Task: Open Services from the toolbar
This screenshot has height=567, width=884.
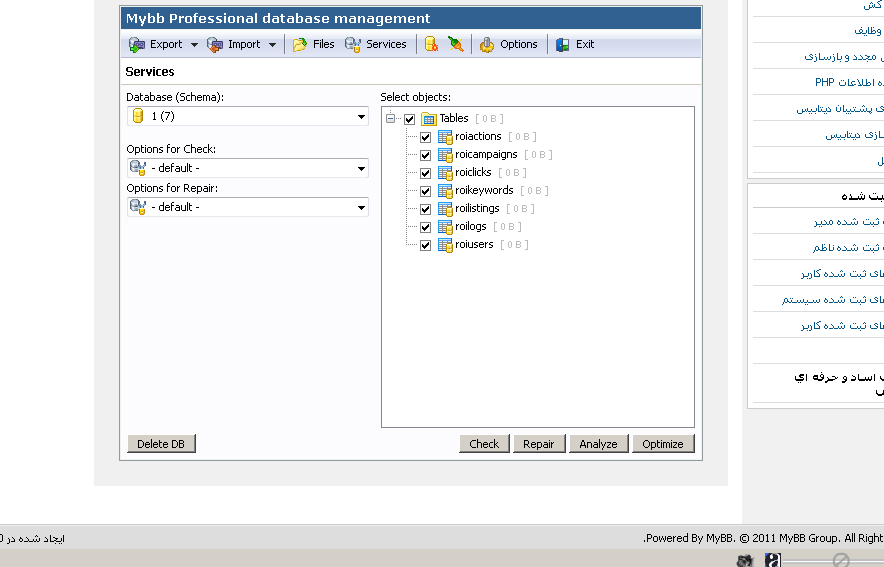Action: point(376,45)
